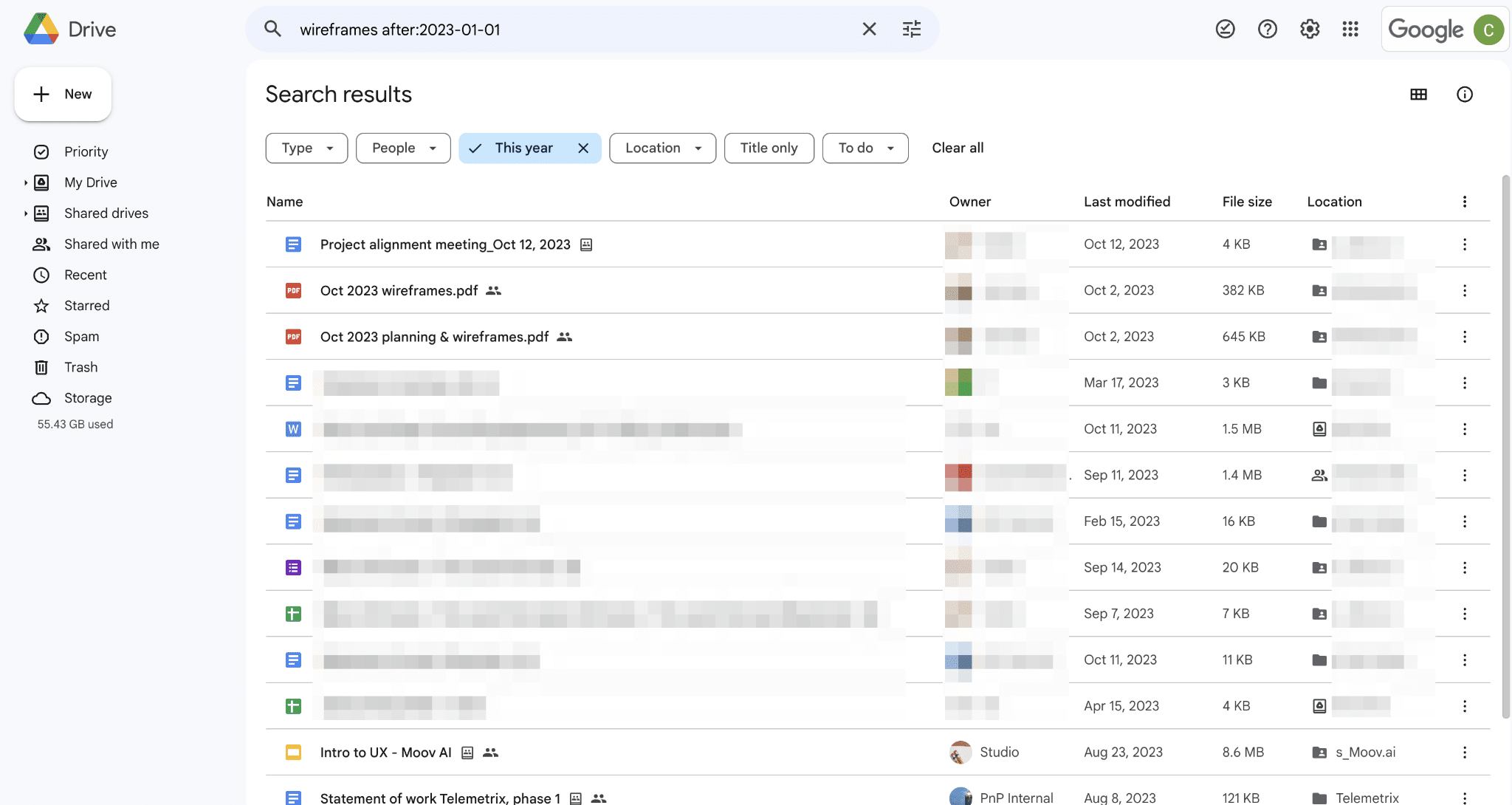Open the Google apps launcher grid
Screen dimensions: 1512x805
click(1350, 29)
